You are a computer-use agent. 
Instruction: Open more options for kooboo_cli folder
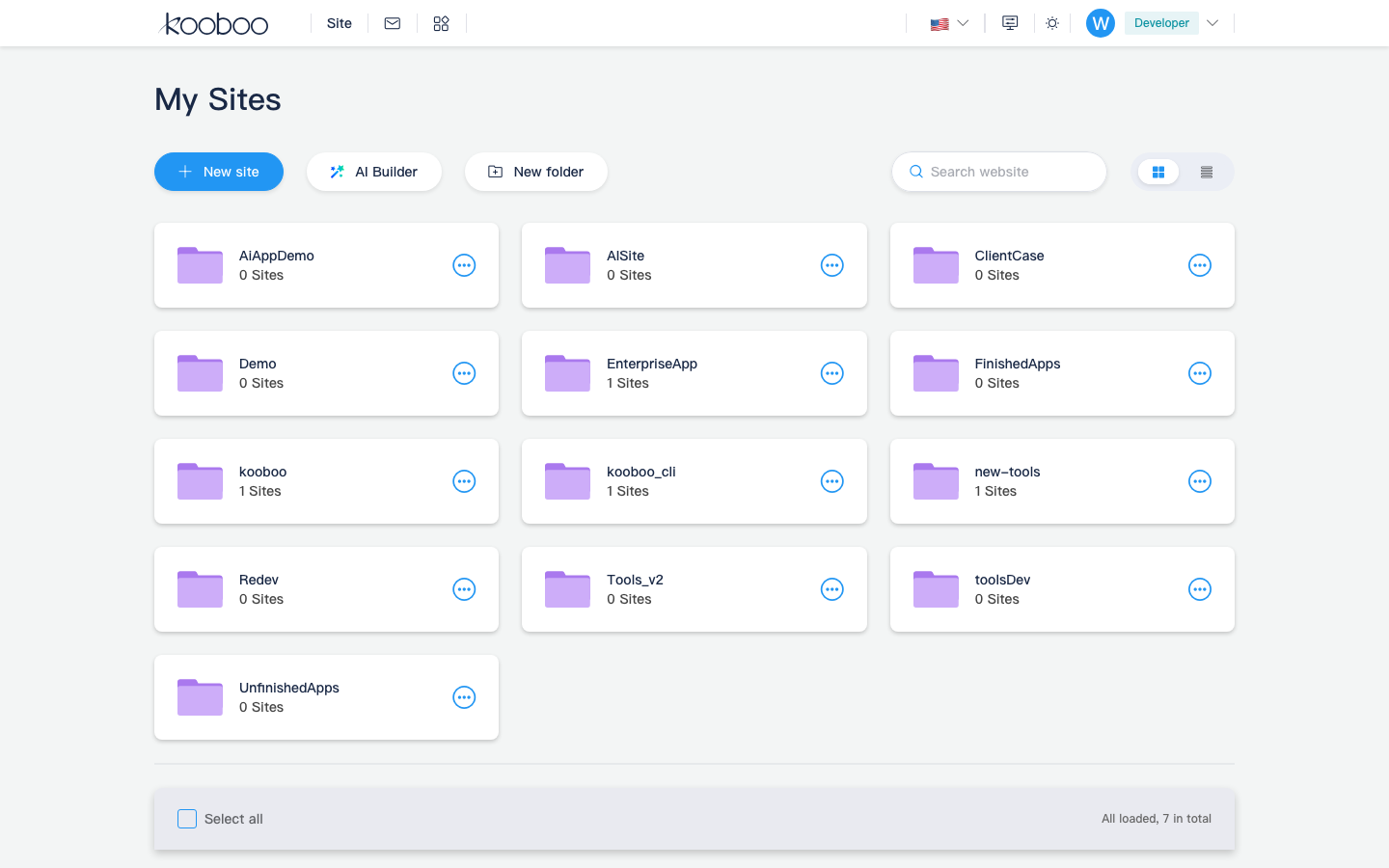pyautogui.click(x=832, y=481)
